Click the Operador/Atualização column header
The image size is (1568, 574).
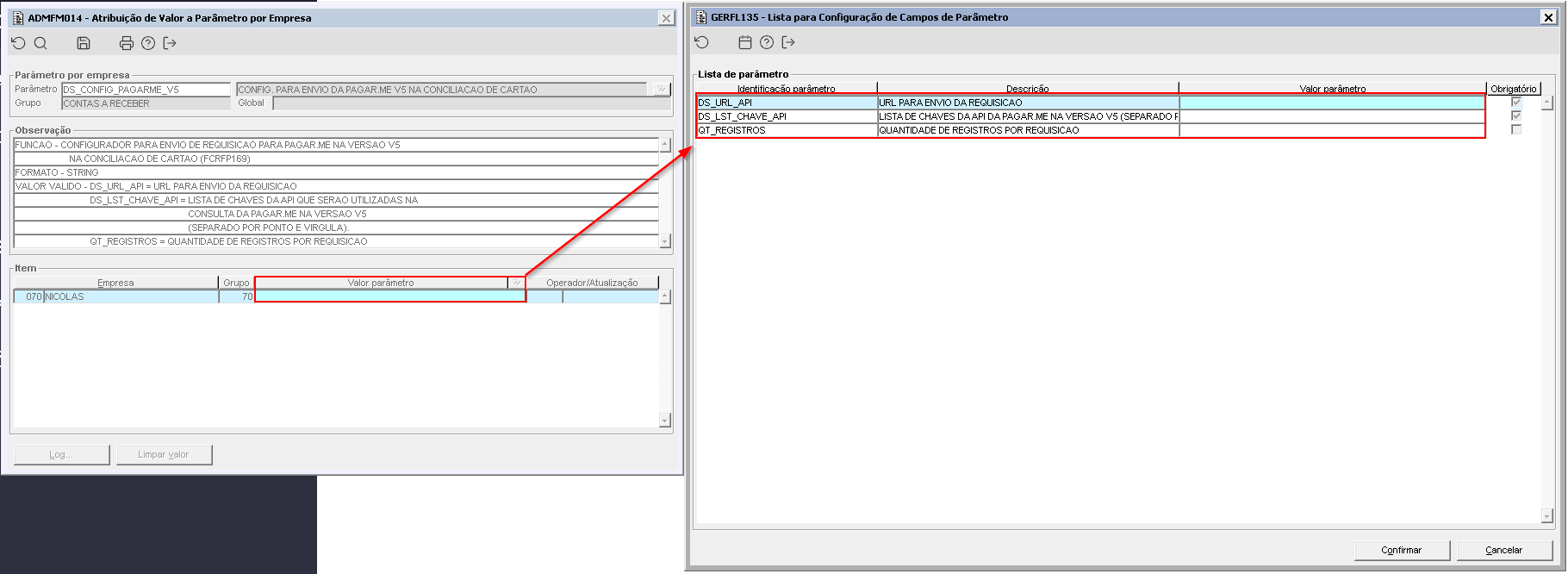(x=593, y=283)
